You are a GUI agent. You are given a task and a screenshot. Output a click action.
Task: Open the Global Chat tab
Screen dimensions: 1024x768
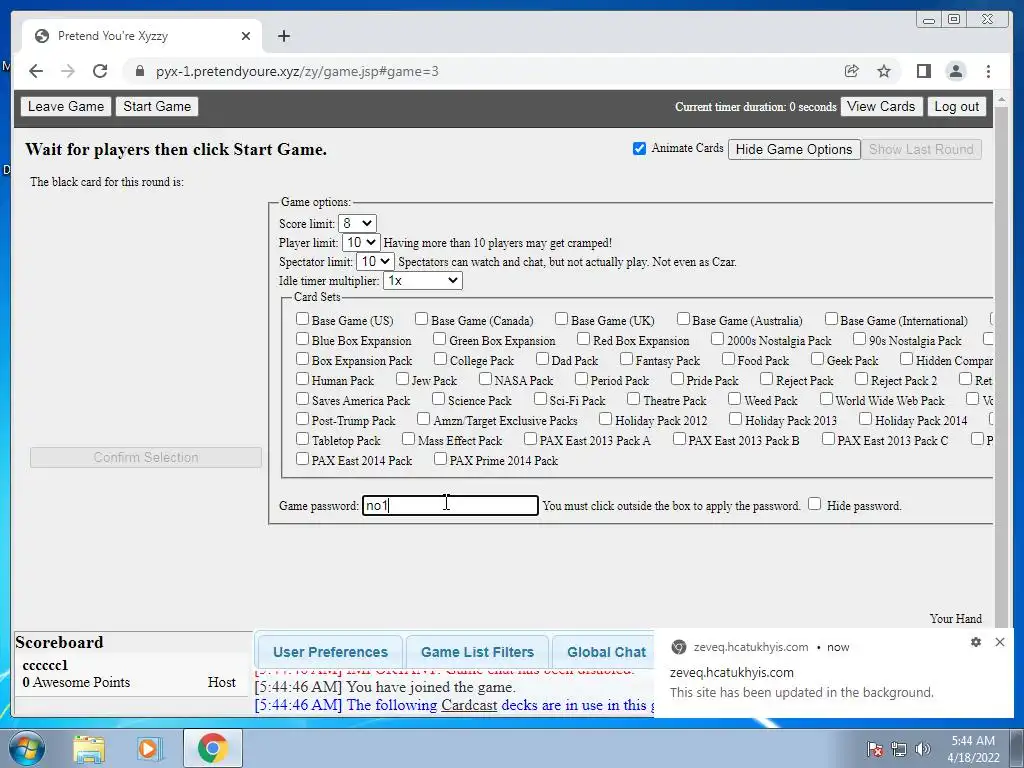click(x=605, y=652)
